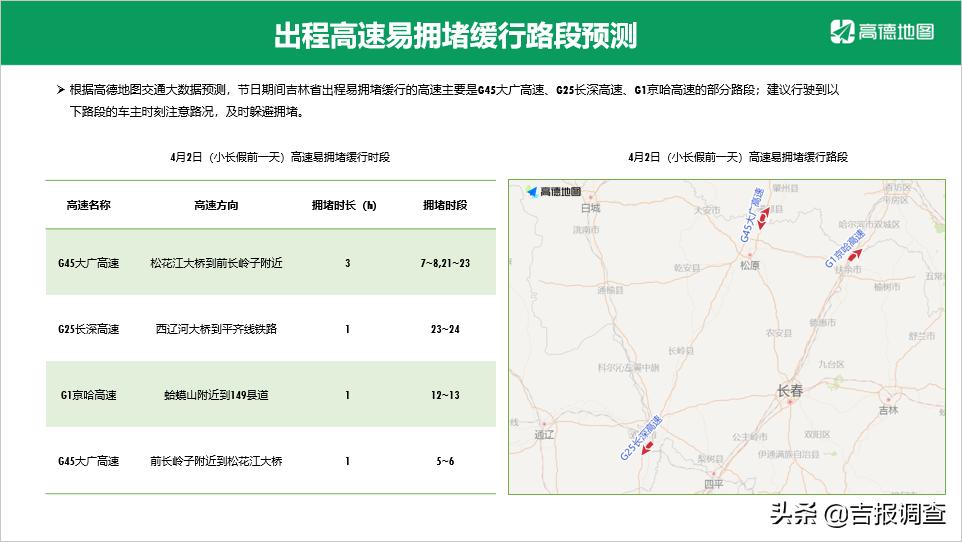Click the blue G25长深高速 map label
Image resolution: width=962 pixels, height=542 pixels.
(640, 438)
